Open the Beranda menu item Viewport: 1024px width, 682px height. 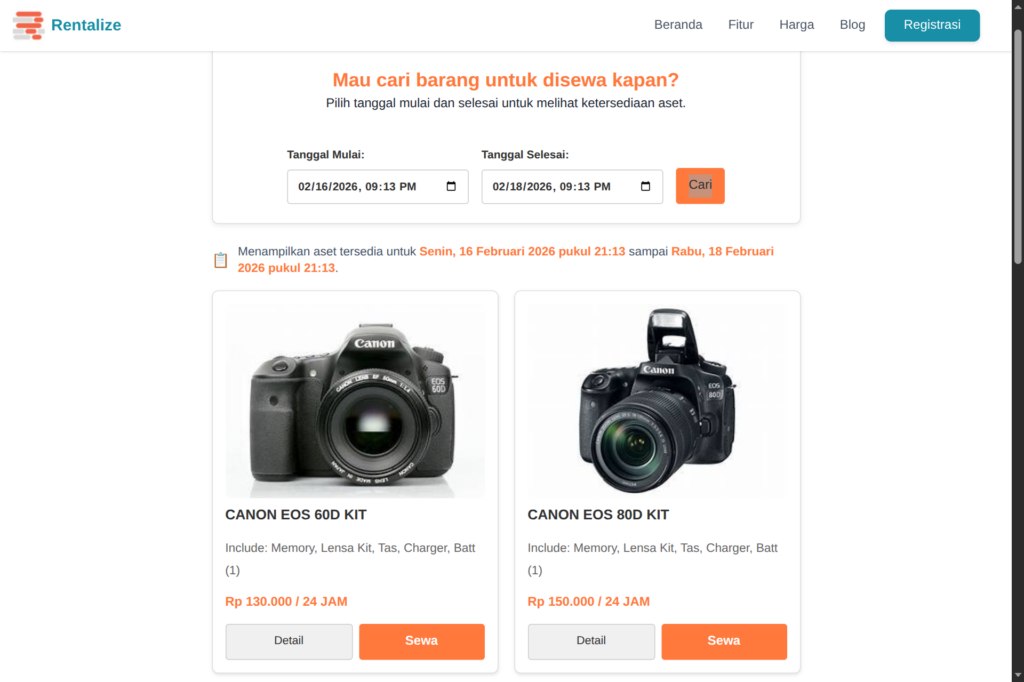tap(678, 25)
